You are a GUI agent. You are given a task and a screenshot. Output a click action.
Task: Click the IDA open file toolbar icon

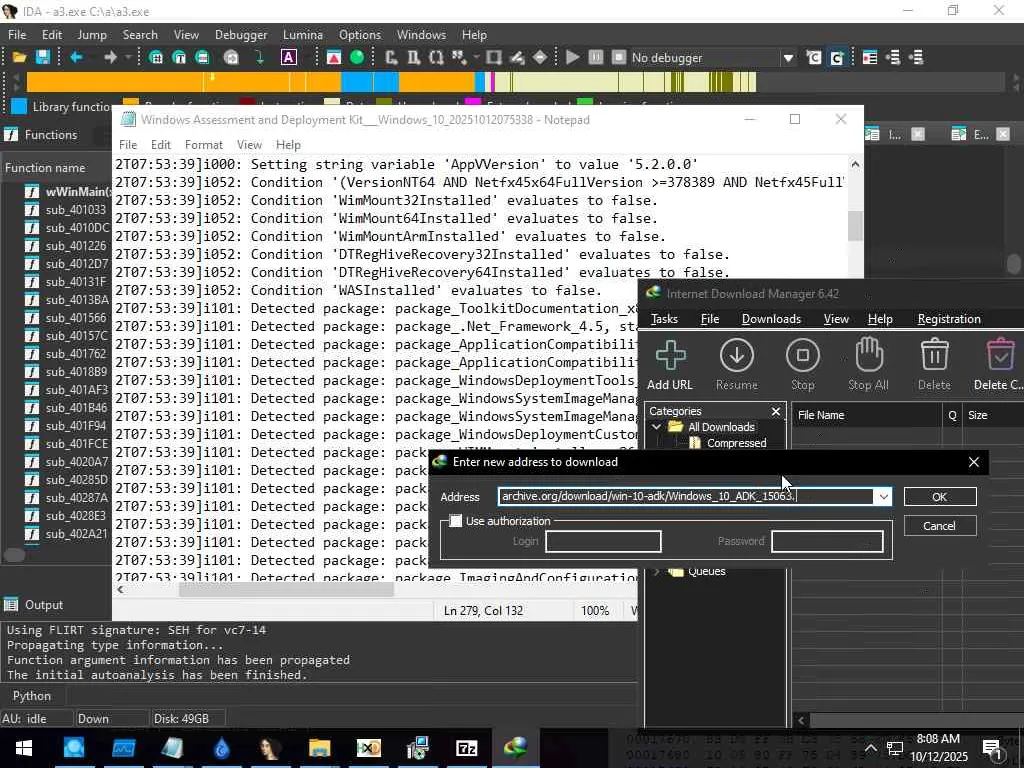[20, 57]
